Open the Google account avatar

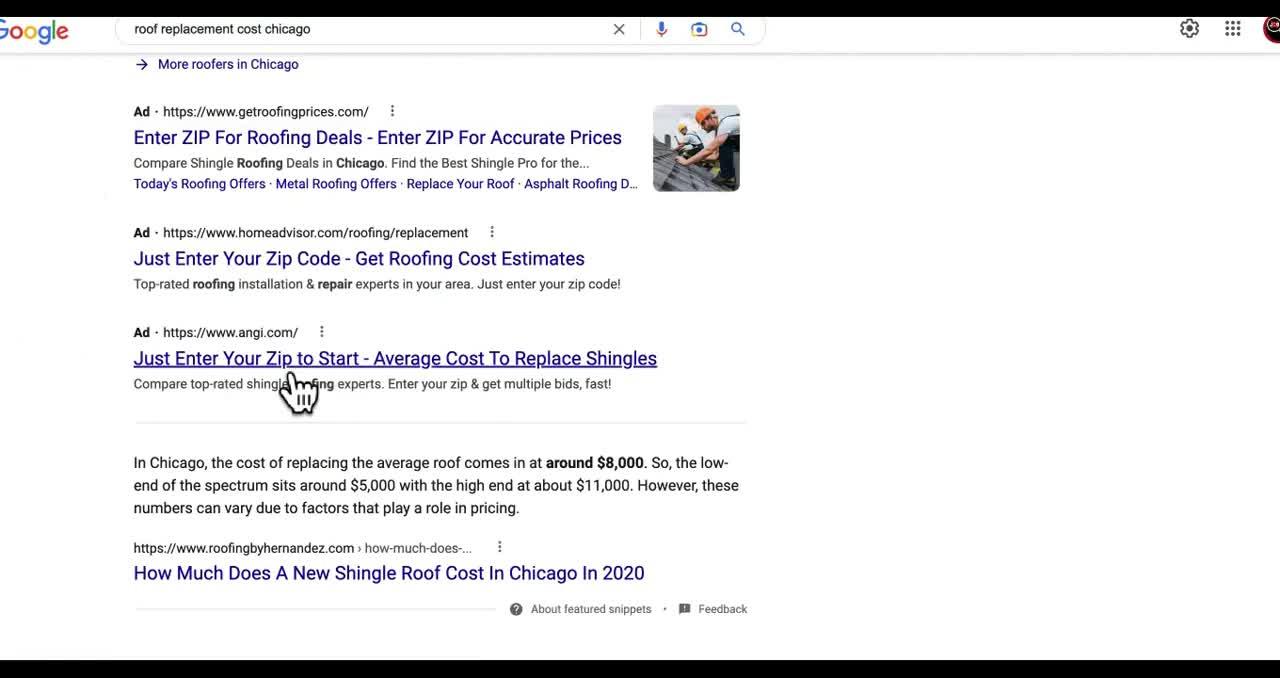coord(1272,29)
